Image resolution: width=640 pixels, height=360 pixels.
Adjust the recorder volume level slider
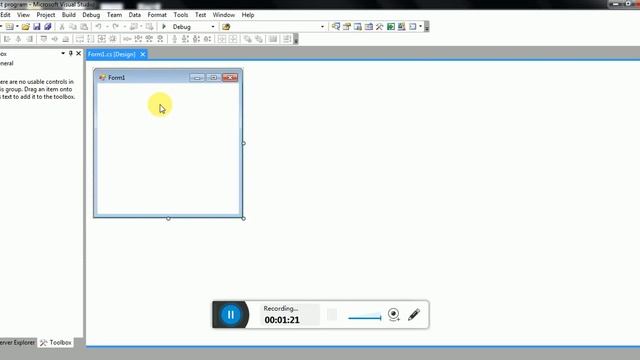click(x=365, y=318)
